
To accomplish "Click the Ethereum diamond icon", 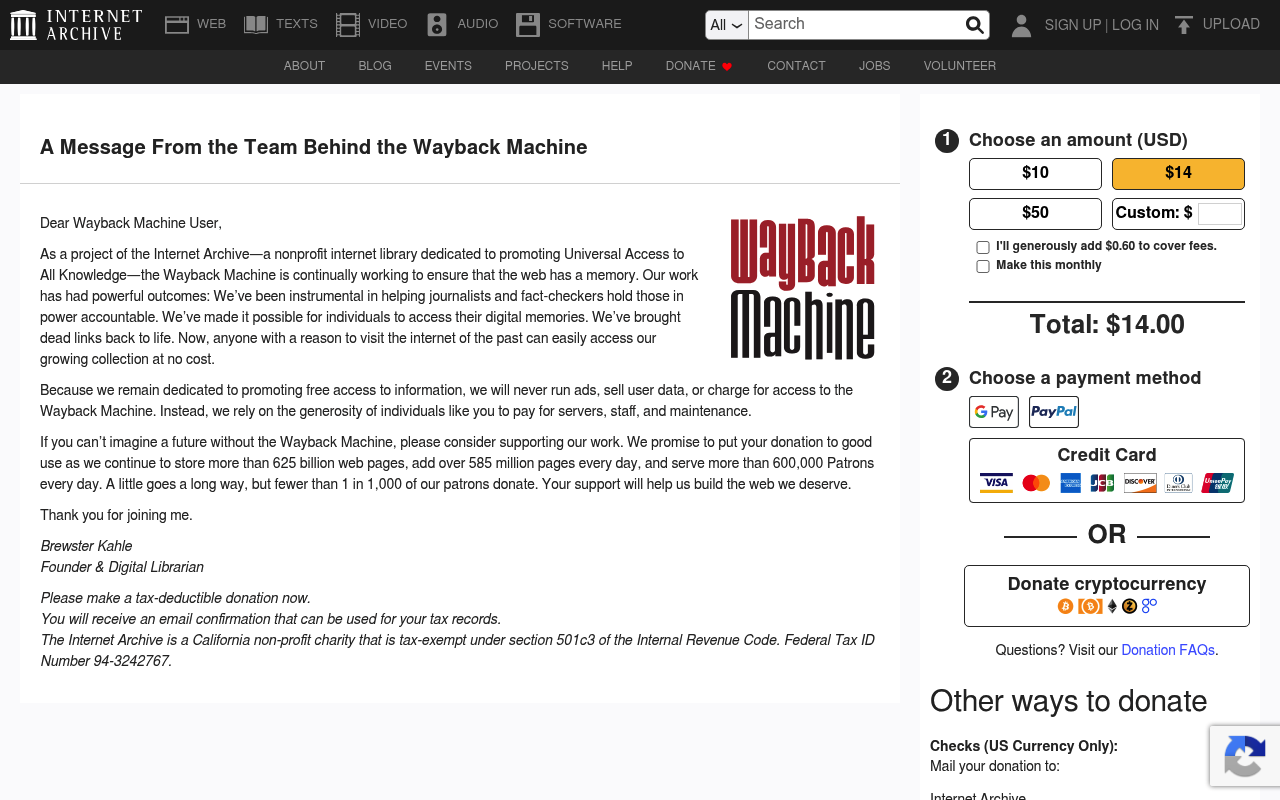I will click(1112, 606).
